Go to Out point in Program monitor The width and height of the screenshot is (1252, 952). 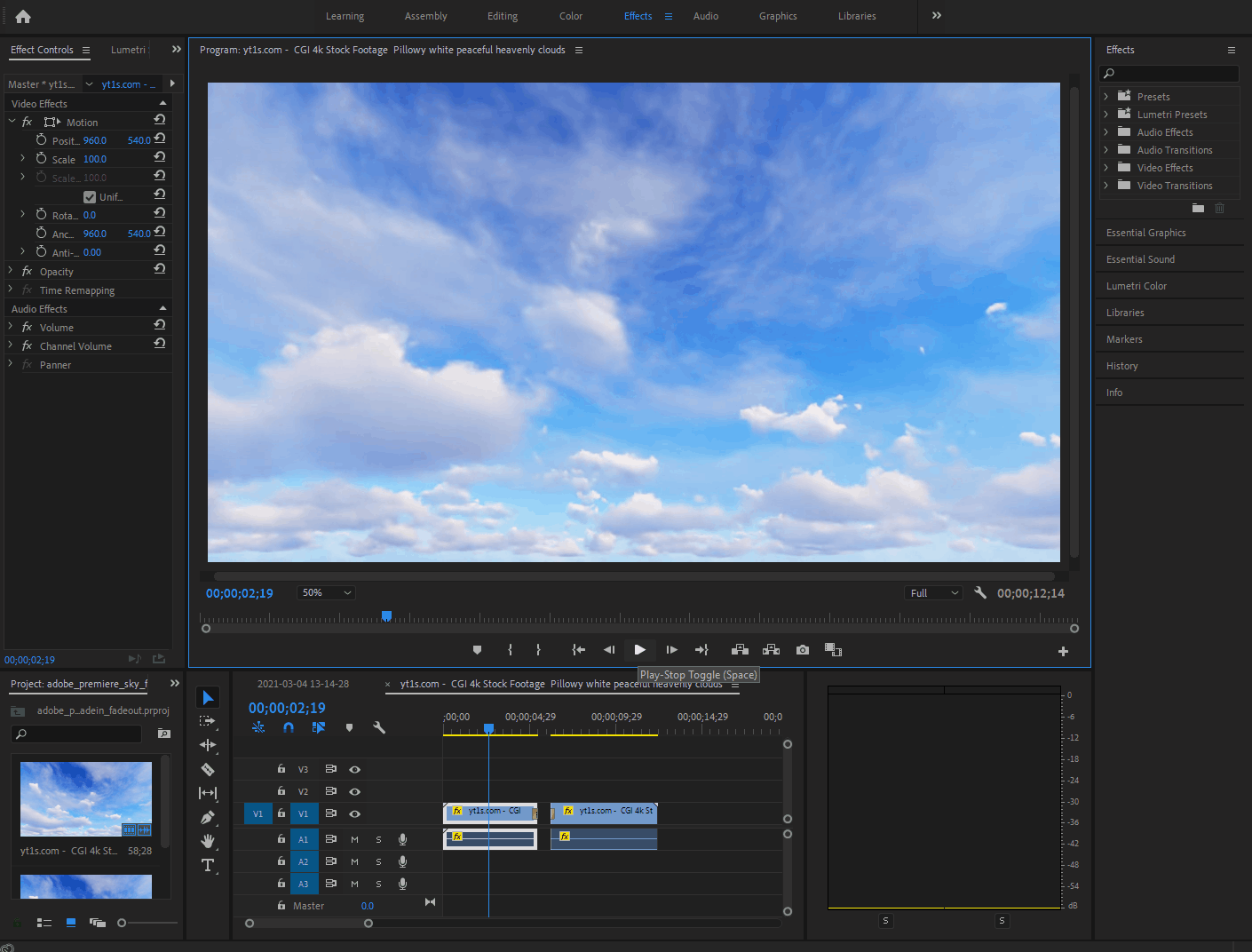point(701,650)
